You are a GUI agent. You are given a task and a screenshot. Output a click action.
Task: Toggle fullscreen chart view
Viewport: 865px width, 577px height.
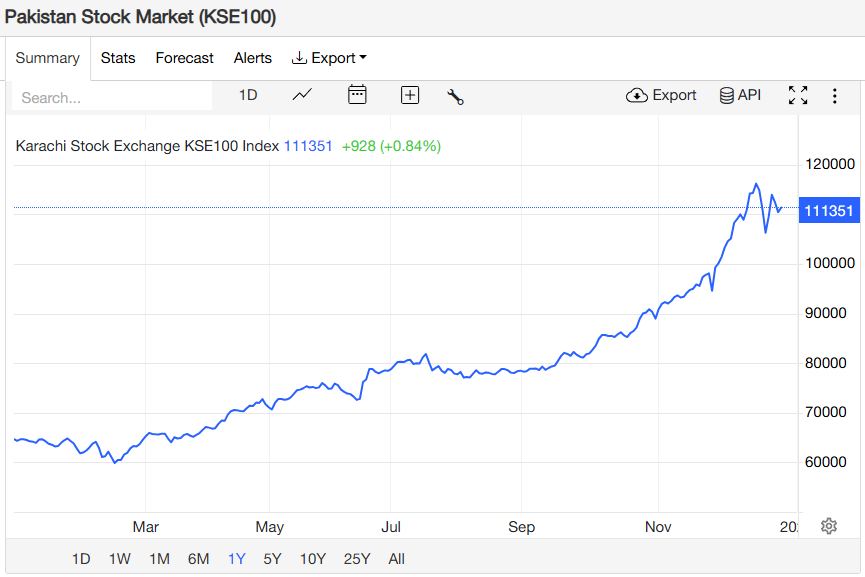[x=797, y=95]
